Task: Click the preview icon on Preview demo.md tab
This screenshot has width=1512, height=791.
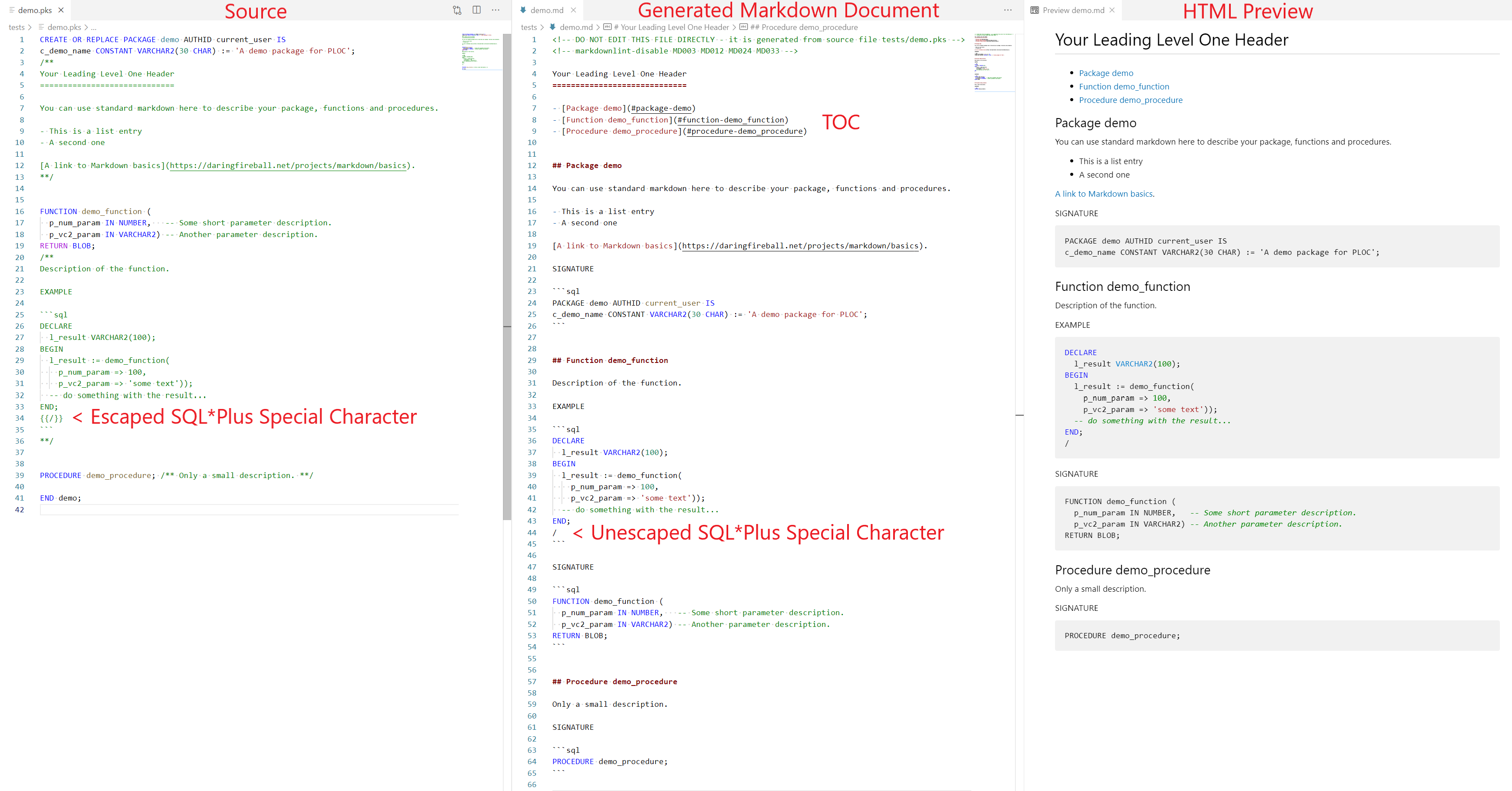Action: [x=1034, y=10]
